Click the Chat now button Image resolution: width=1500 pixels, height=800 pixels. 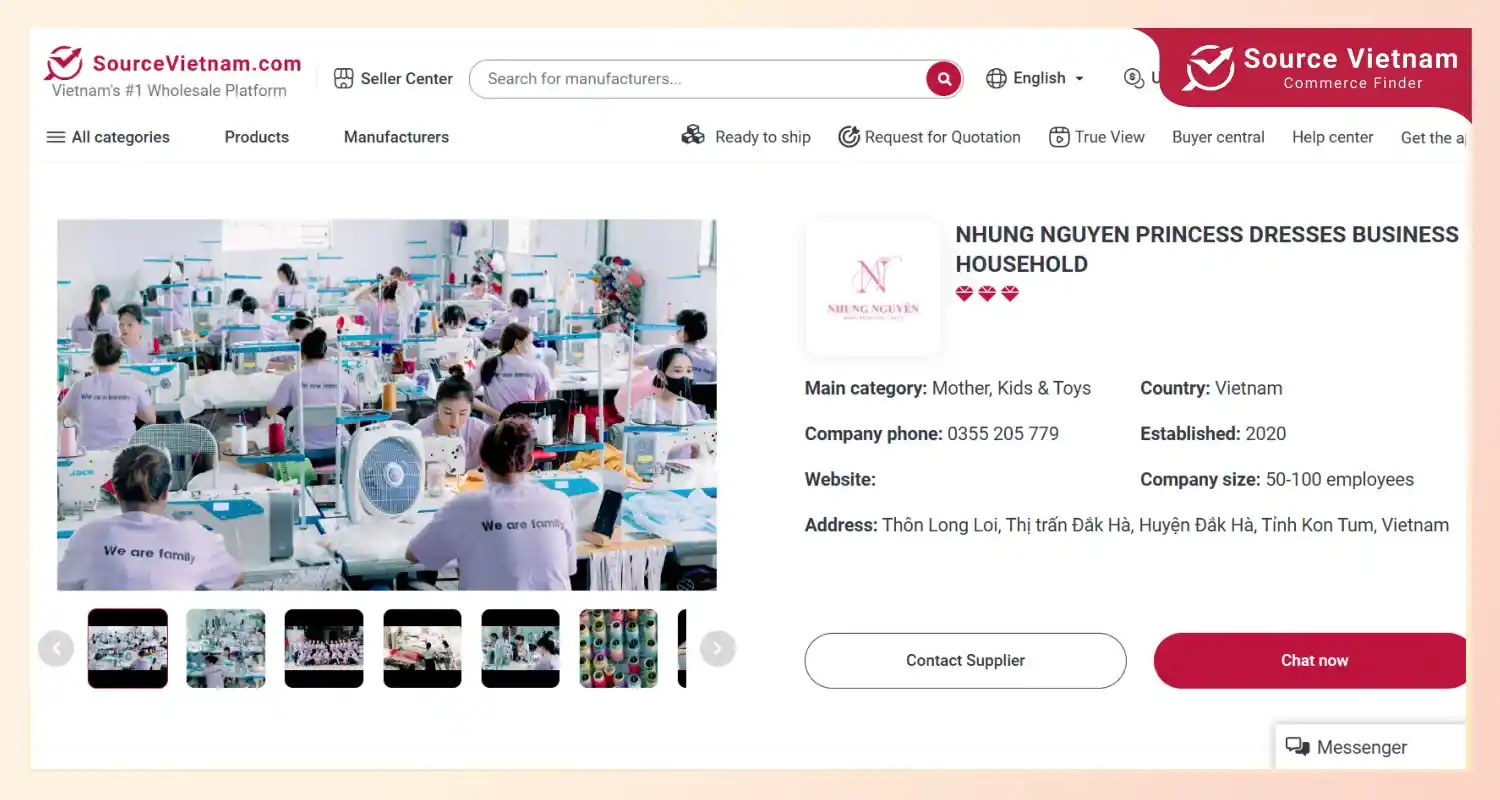[x=1311, y=660]
